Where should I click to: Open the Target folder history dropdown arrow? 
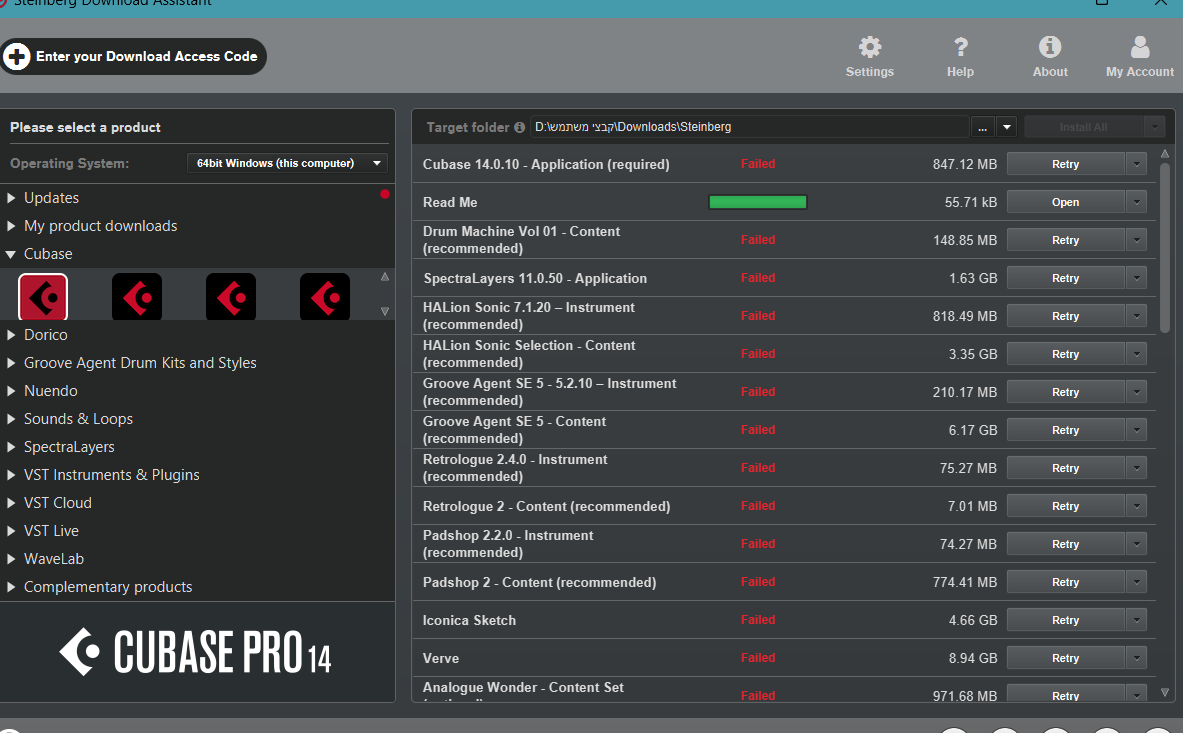(x=1006, y=127)
